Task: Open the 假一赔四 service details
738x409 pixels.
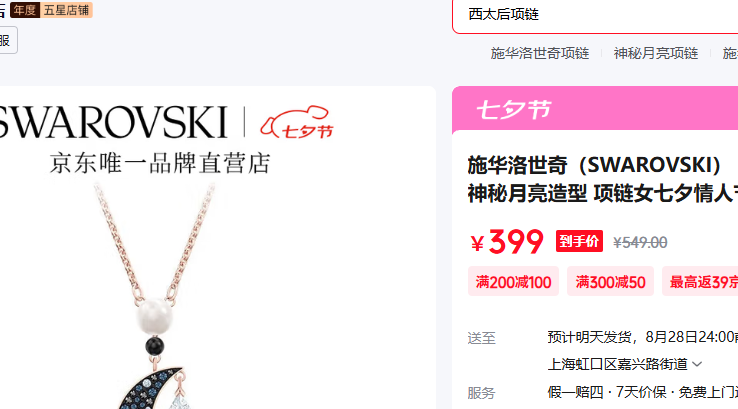Action: point(575,392)
